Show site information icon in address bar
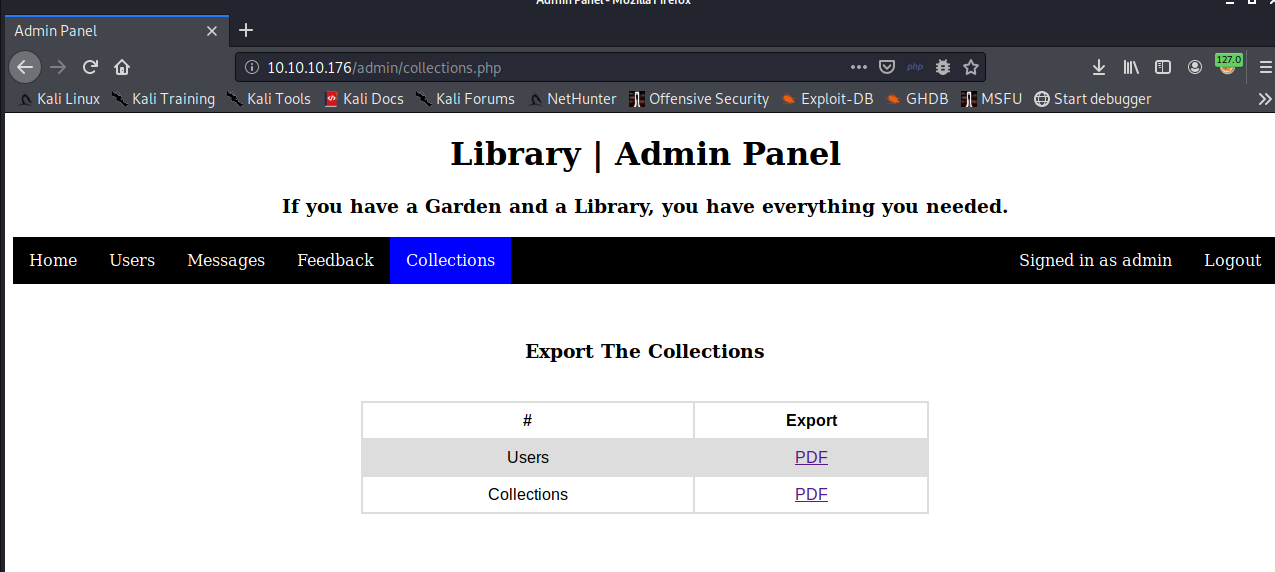The height and width of the screenshot is (572, 1275). [252, 67]
